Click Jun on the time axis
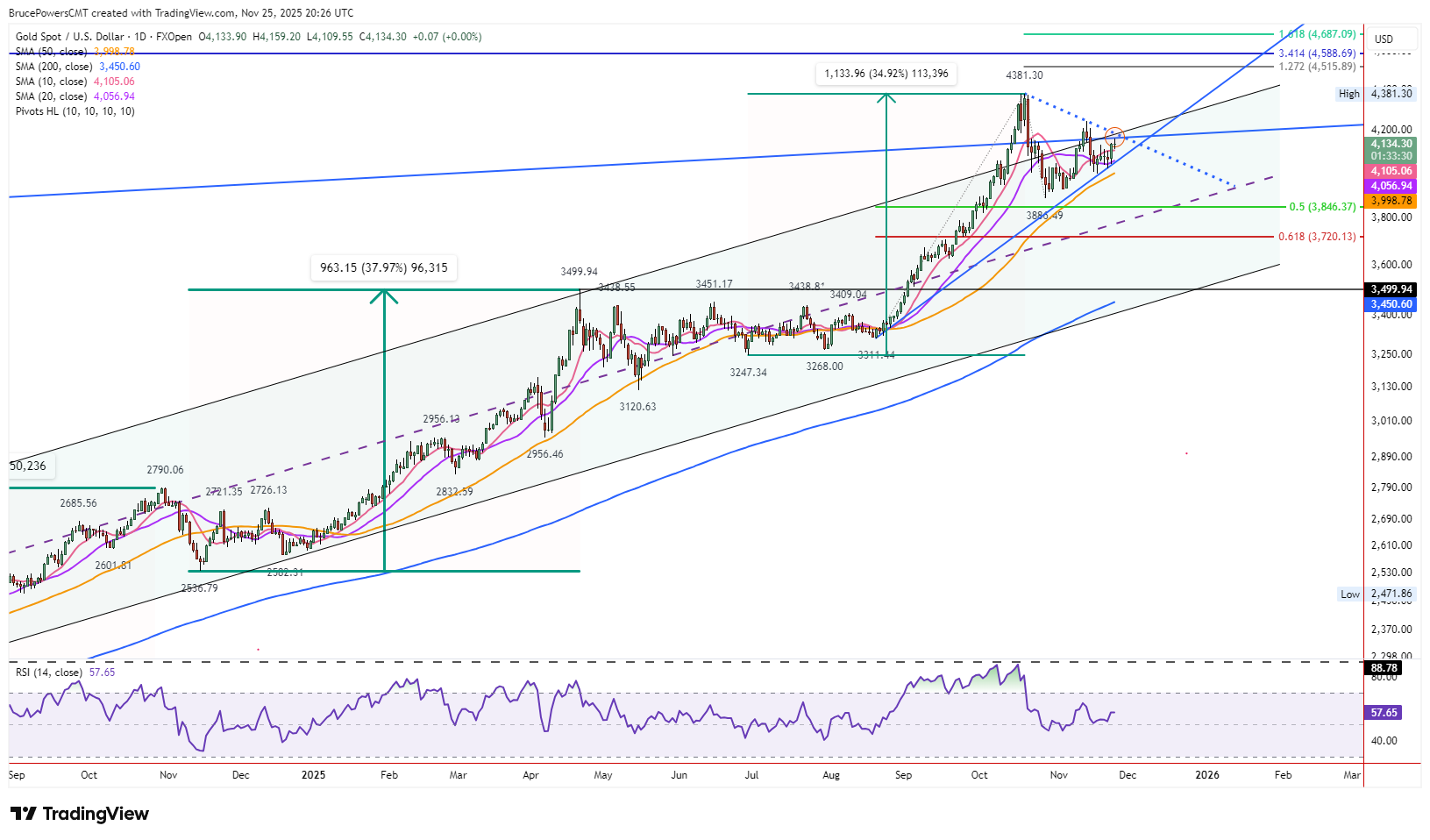This screenshot has height=840, width=1430. coord(679,775)
